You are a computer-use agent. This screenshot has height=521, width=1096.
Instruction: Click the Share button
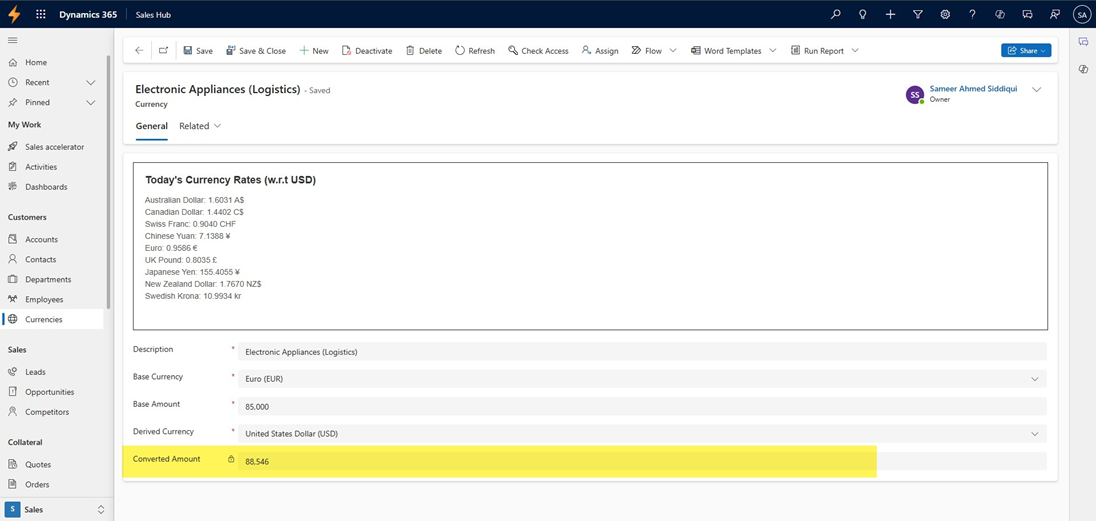pyautogui.click(x=1025, y=50)
